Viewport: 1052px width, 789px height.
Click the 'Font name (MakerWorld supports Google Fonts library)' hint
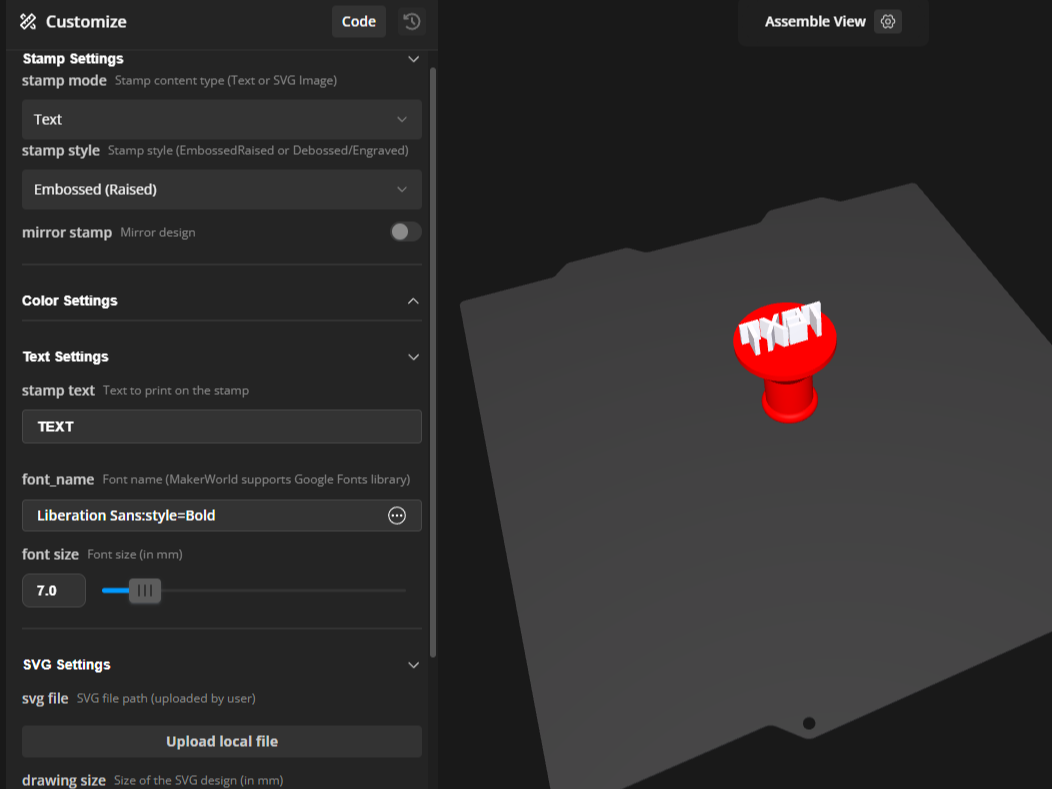click(256, 480)
